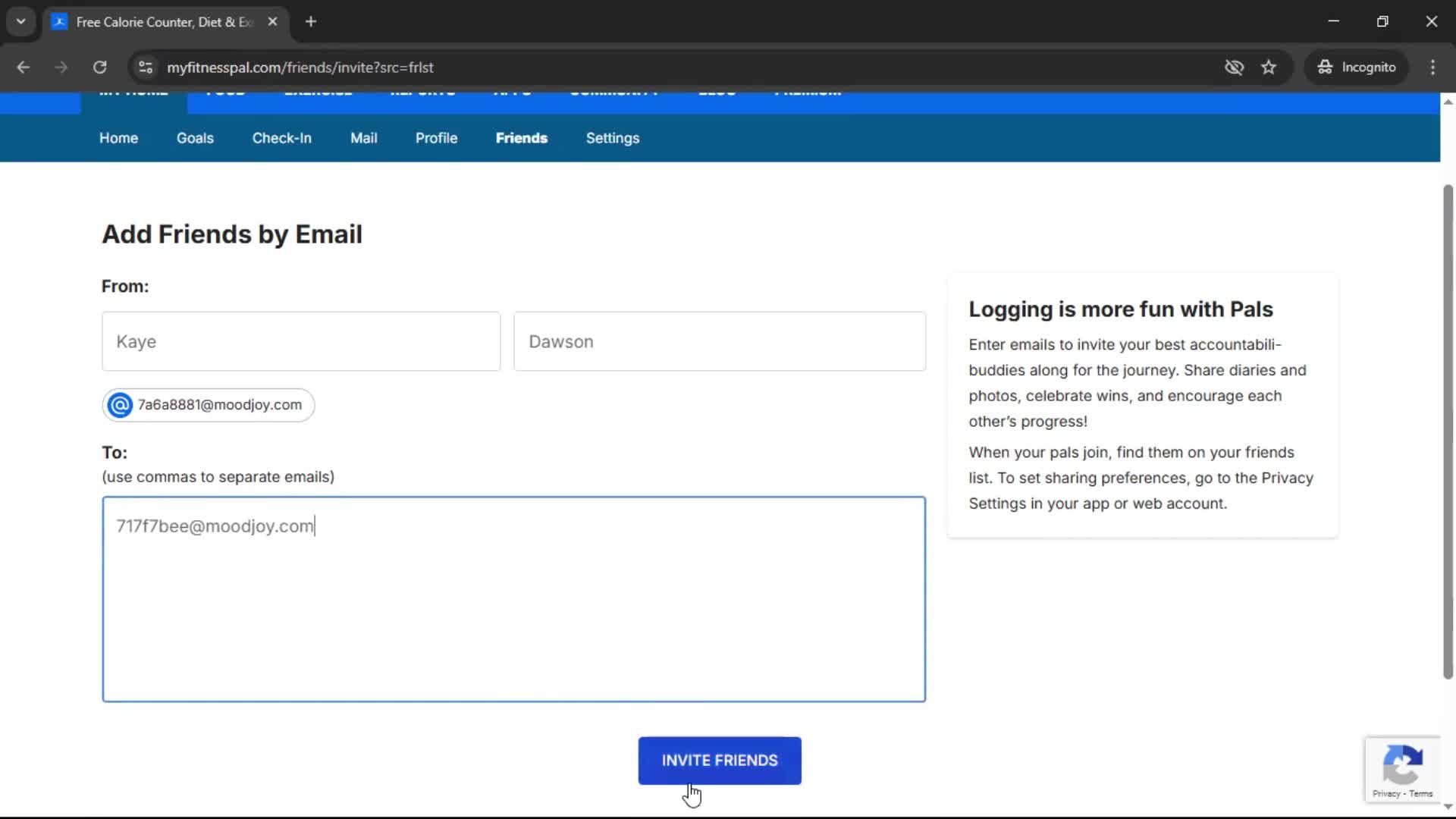Image resolution: width=1456 pixels, height=819 pixels.
Task: Click the @ icon on the sender email
Action: point(120,405)
